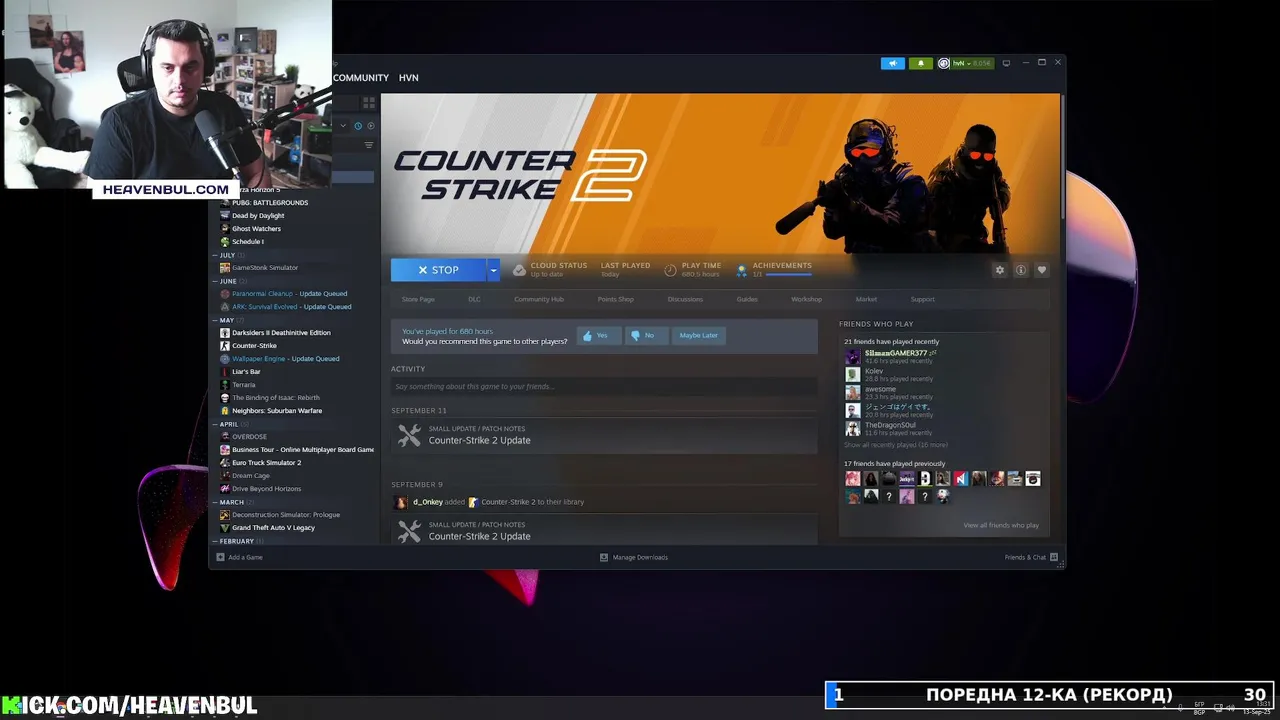Select Grand Theft Auto V Legacy
1280x720 pixels.
[x=273, y=528]
